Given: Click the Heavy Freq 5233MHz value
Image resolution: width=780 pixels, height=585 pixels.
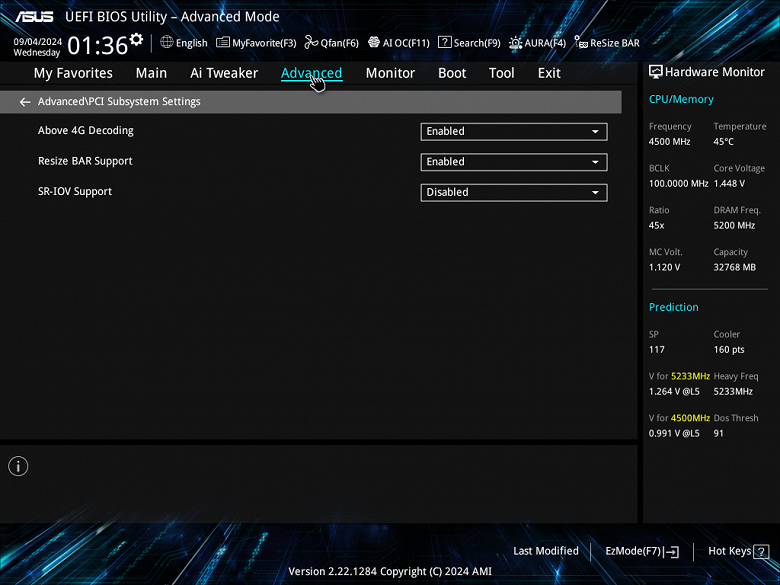Looking at the screenshot, I should (733, 391).
